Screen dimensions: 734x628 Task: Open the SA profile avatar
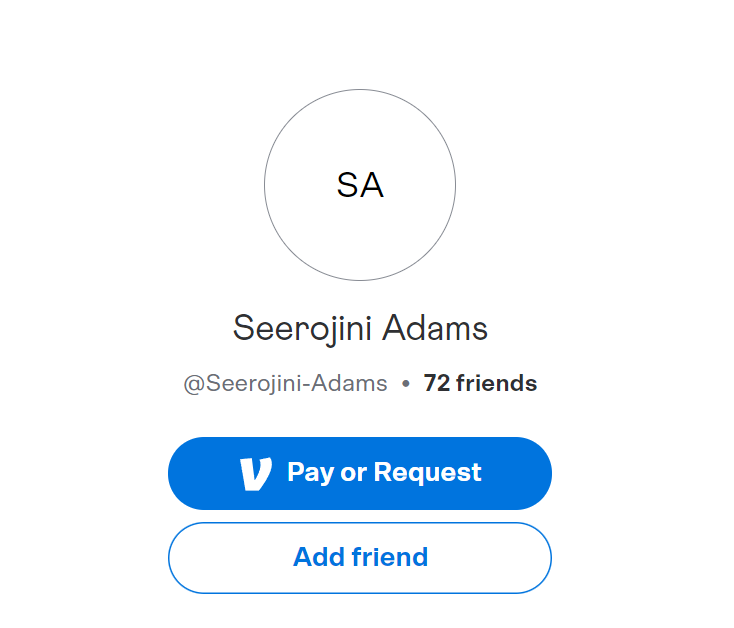pyautogui.click(x=360, y=185)
